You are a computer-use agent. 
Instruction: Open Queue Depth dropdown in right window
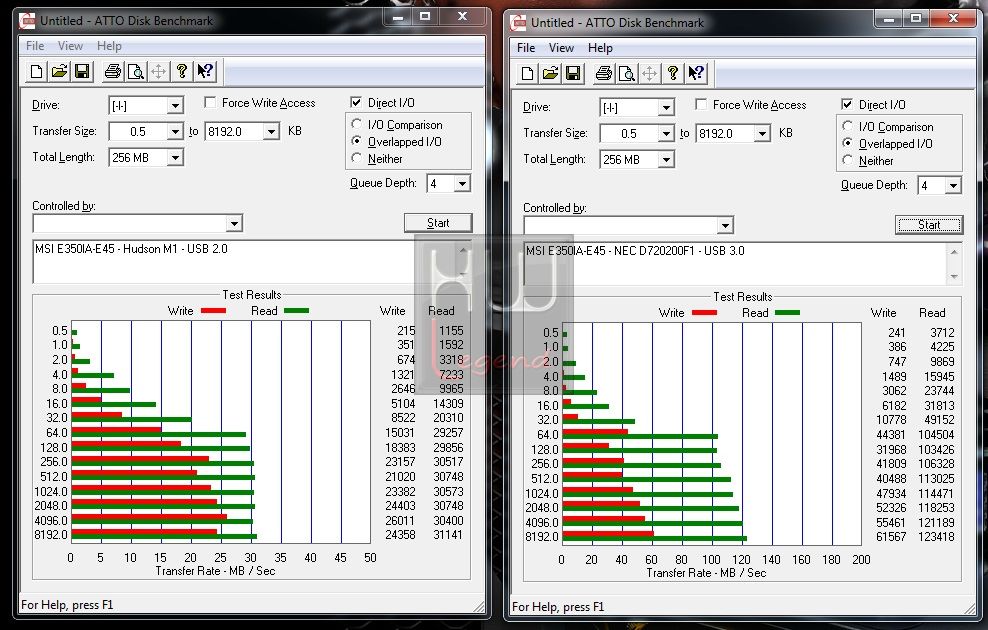(x=953, y=185)
